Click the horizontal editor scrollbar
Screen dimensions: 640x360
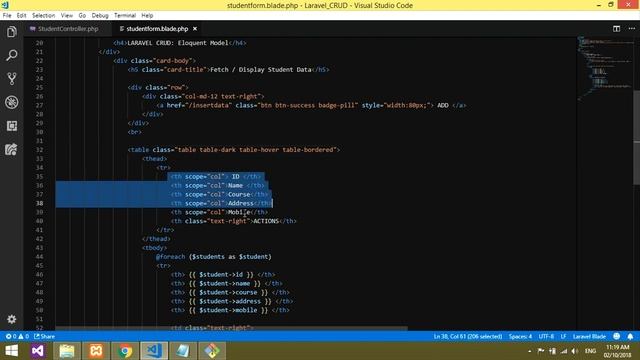[x=231, y=328]
